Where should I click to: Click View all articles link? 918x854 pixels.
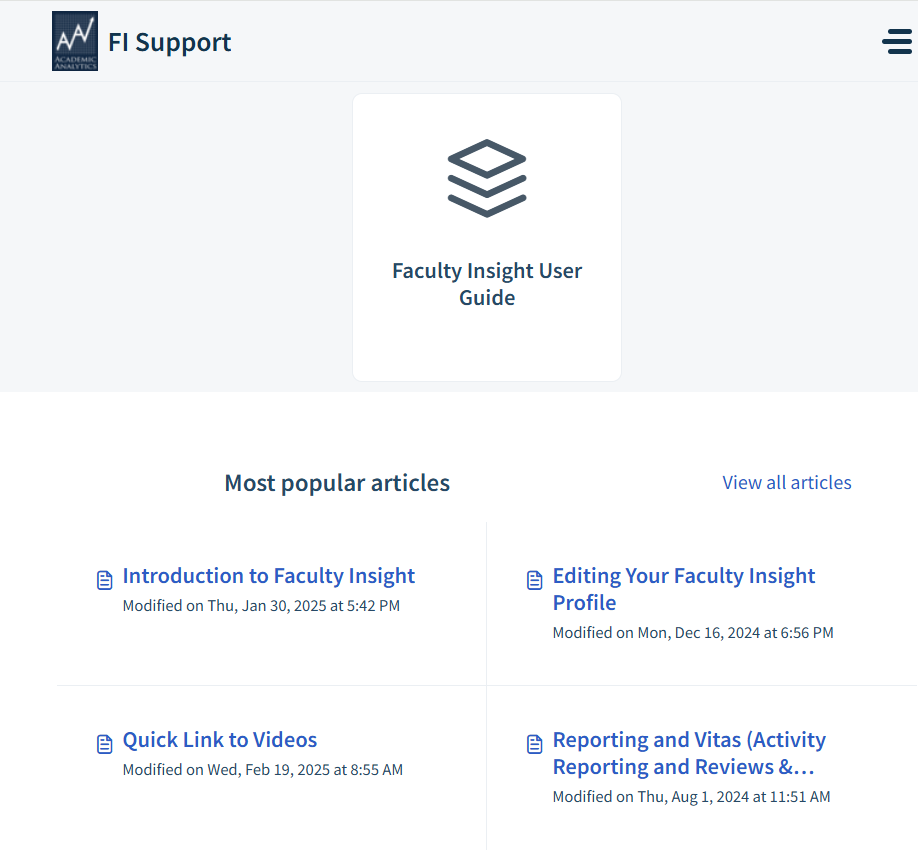click(x=787, y=482)
